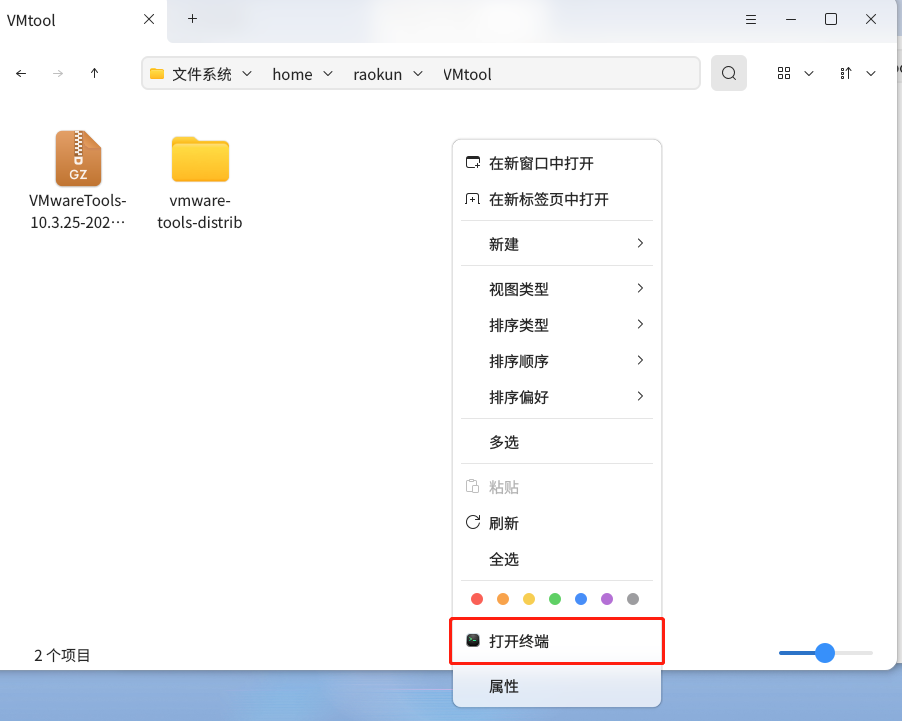This screenshot has width=902, height=721.
Task: Expand the raokun breadcrumb chevron
Action: coord(418,74)
